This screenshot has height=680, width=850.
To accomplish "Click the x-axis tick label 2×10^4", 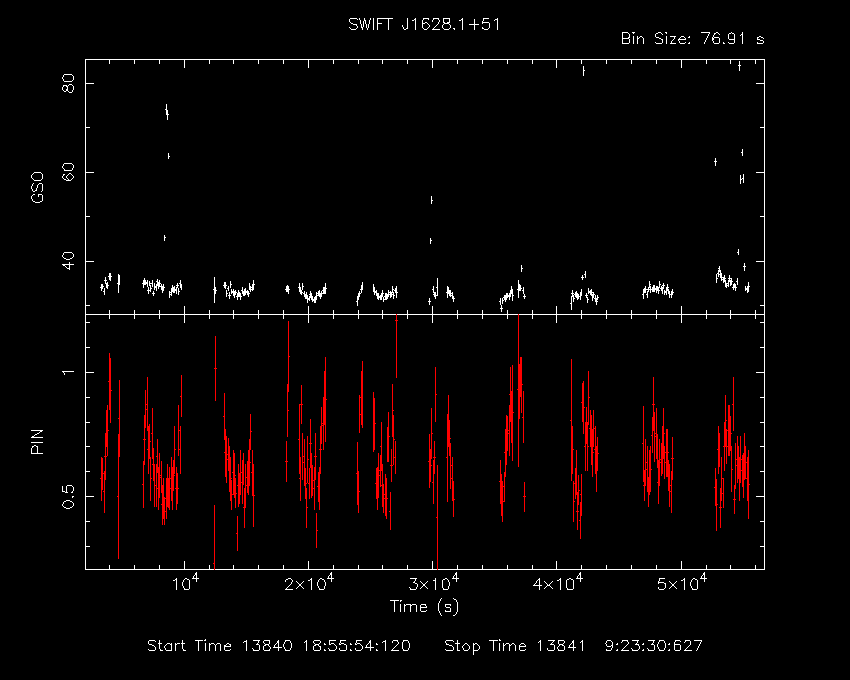I will 308,583.
